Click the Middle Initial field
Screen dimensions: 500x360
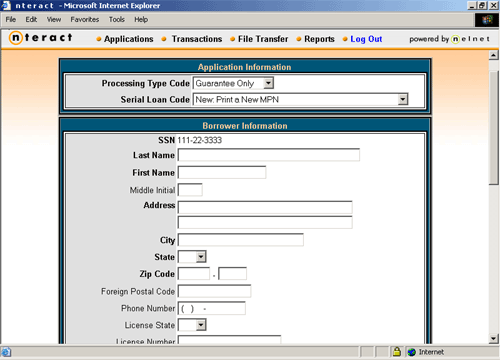click(190, 190)
